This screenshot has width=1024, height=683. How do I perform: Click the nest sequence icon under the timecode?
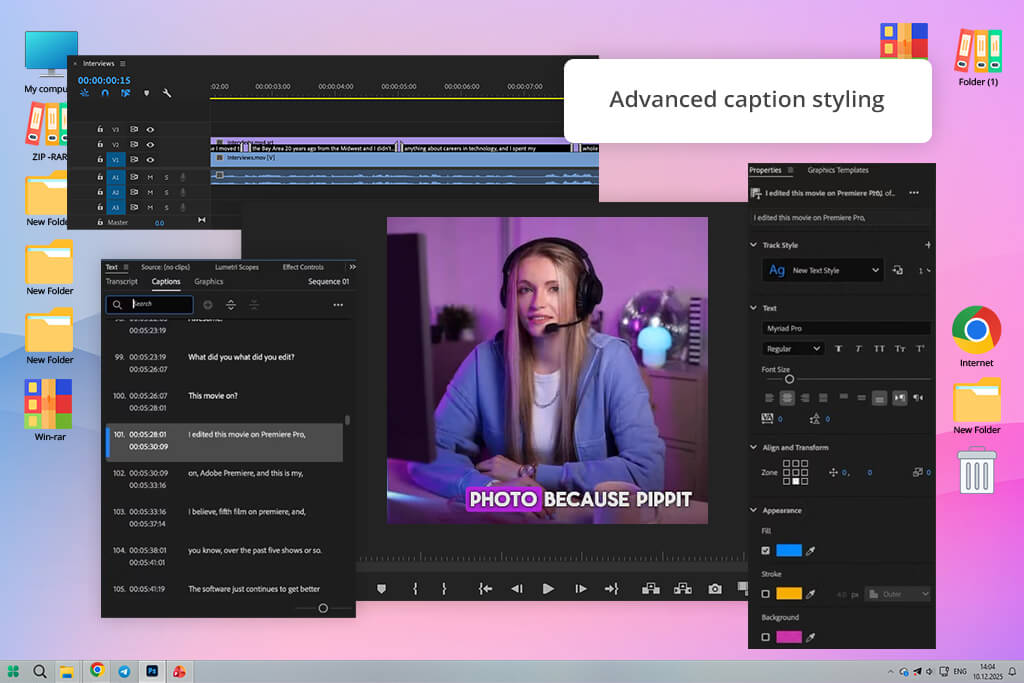pos(85,93)
